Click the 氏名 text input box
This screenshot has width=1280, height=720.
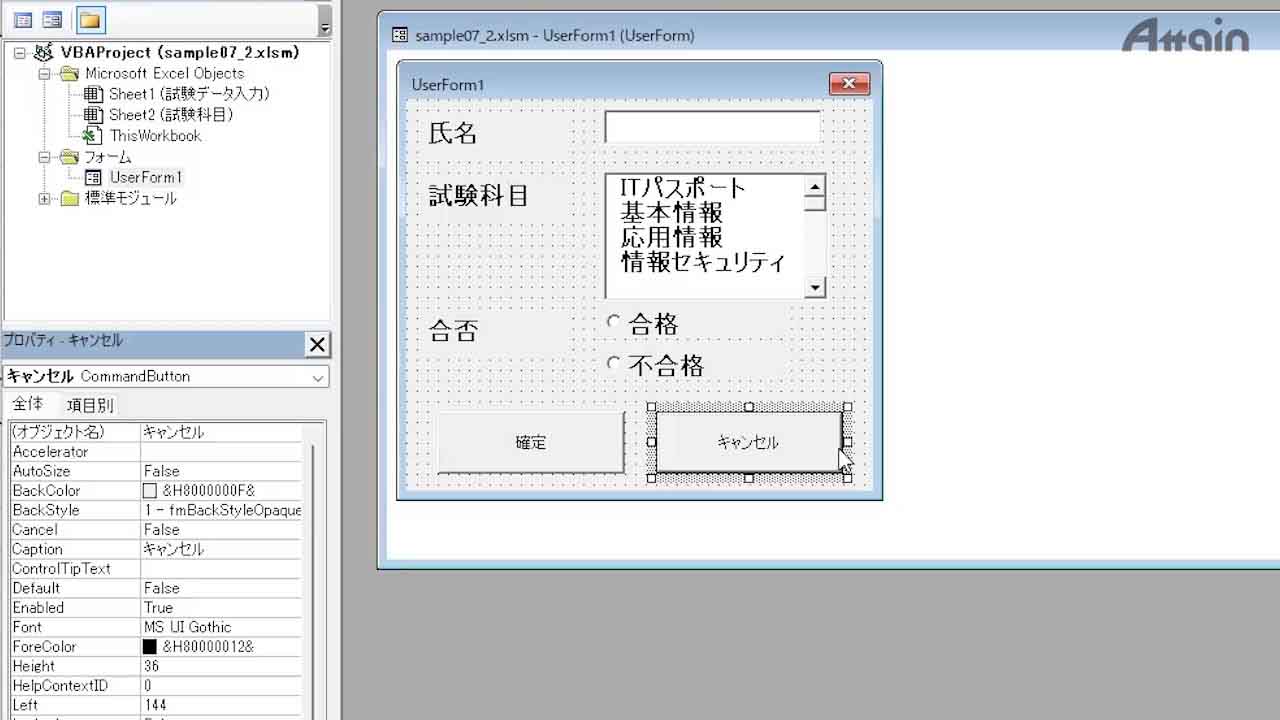point(712,128)
